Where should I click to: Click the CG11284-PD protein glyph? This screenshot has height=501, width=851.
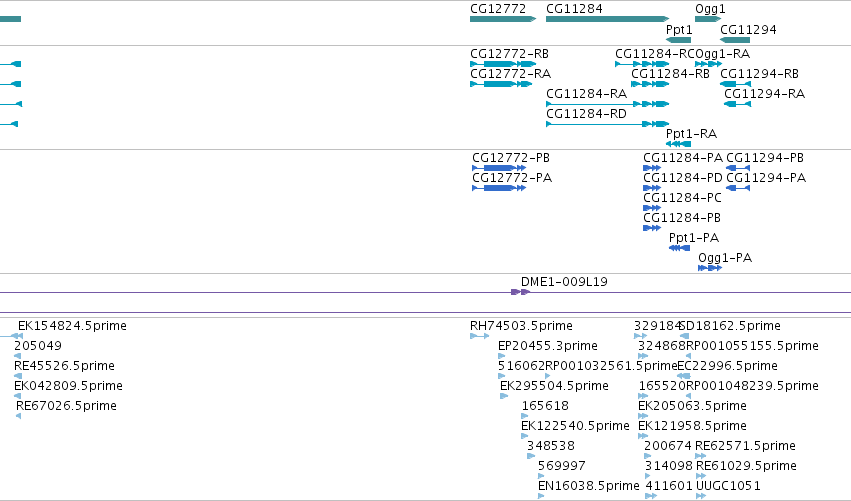(652, 188)
